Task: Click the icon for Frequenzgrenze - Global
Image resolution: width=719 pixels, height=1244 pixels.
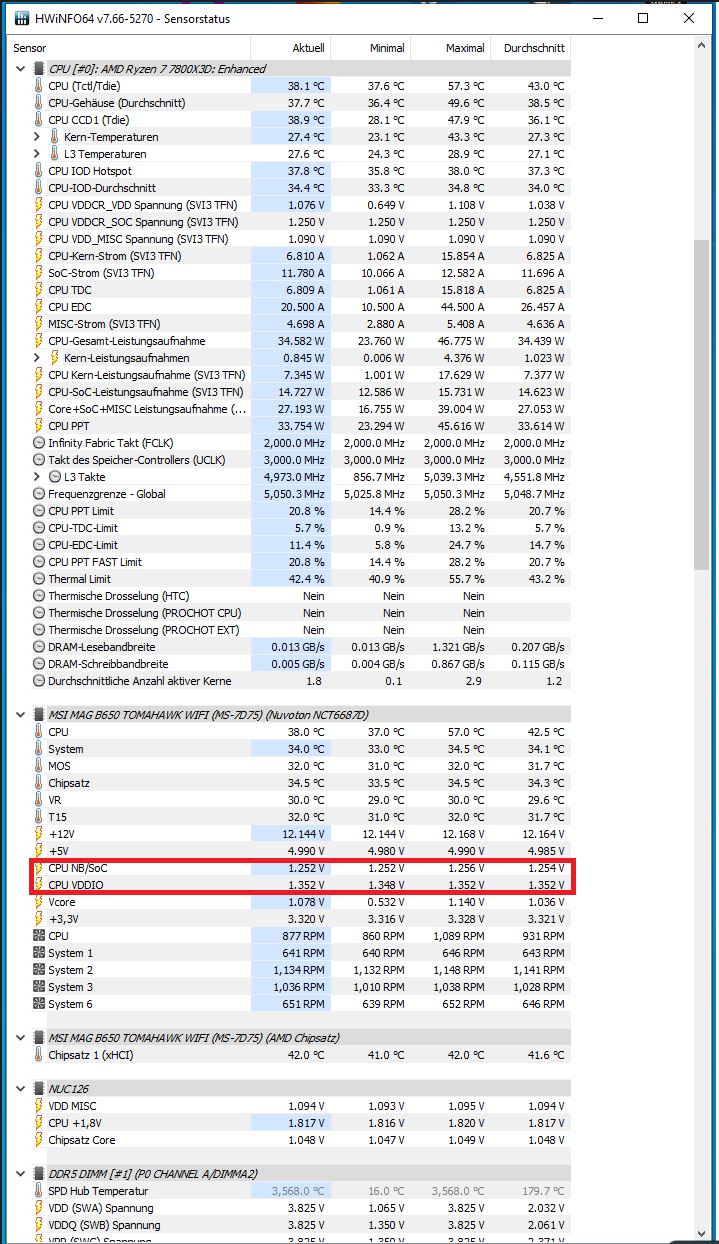Action: (39, 494)
